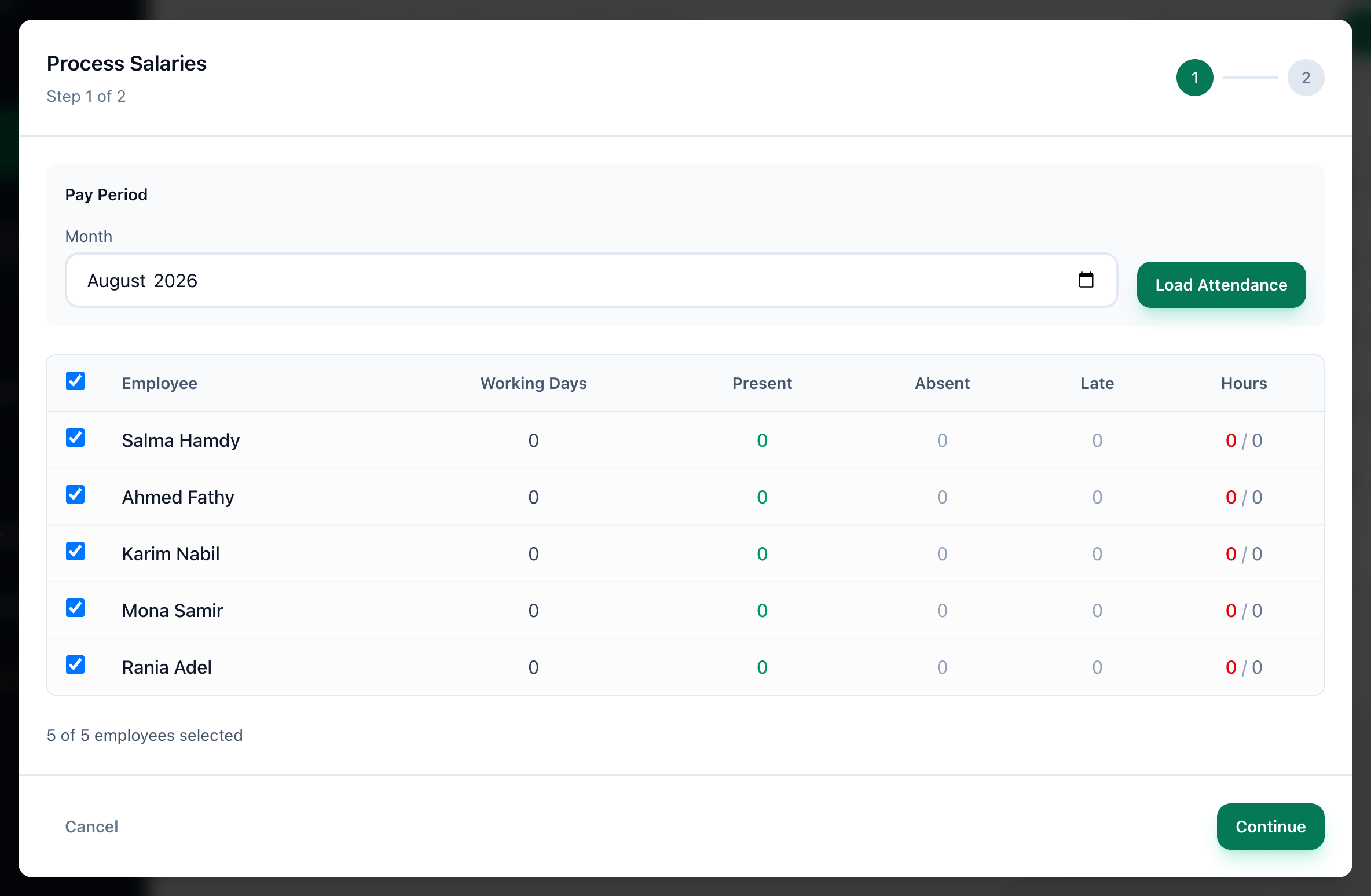Click Karim Nabil's Working Days value
This screenshot has height=896, width=1371.
tap(533, 554)
